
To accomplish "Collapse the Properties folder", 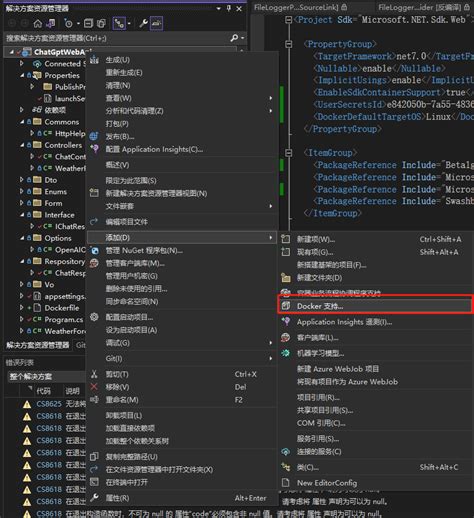I will (x=22, y=75).
